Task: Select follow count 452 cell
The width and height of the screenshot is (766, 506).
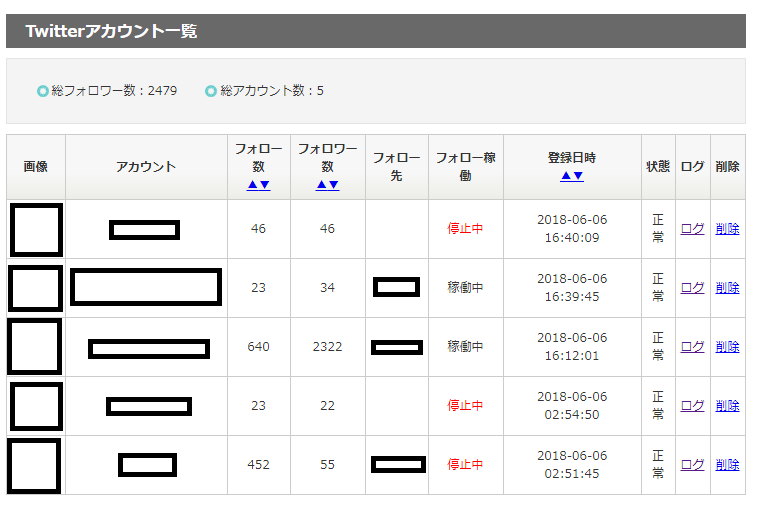Action: pyautogui.click(x=258, y=464)
